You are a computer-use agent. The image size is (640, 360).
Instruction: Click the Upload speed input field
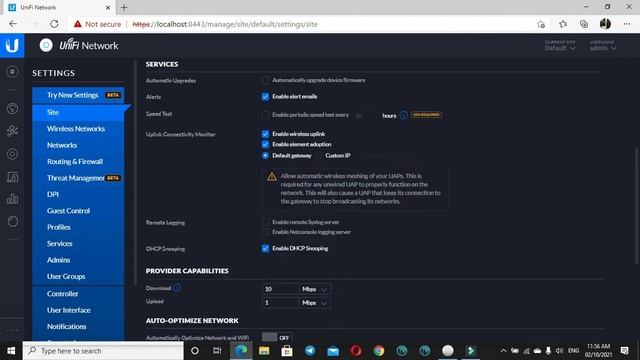[280, 303]
